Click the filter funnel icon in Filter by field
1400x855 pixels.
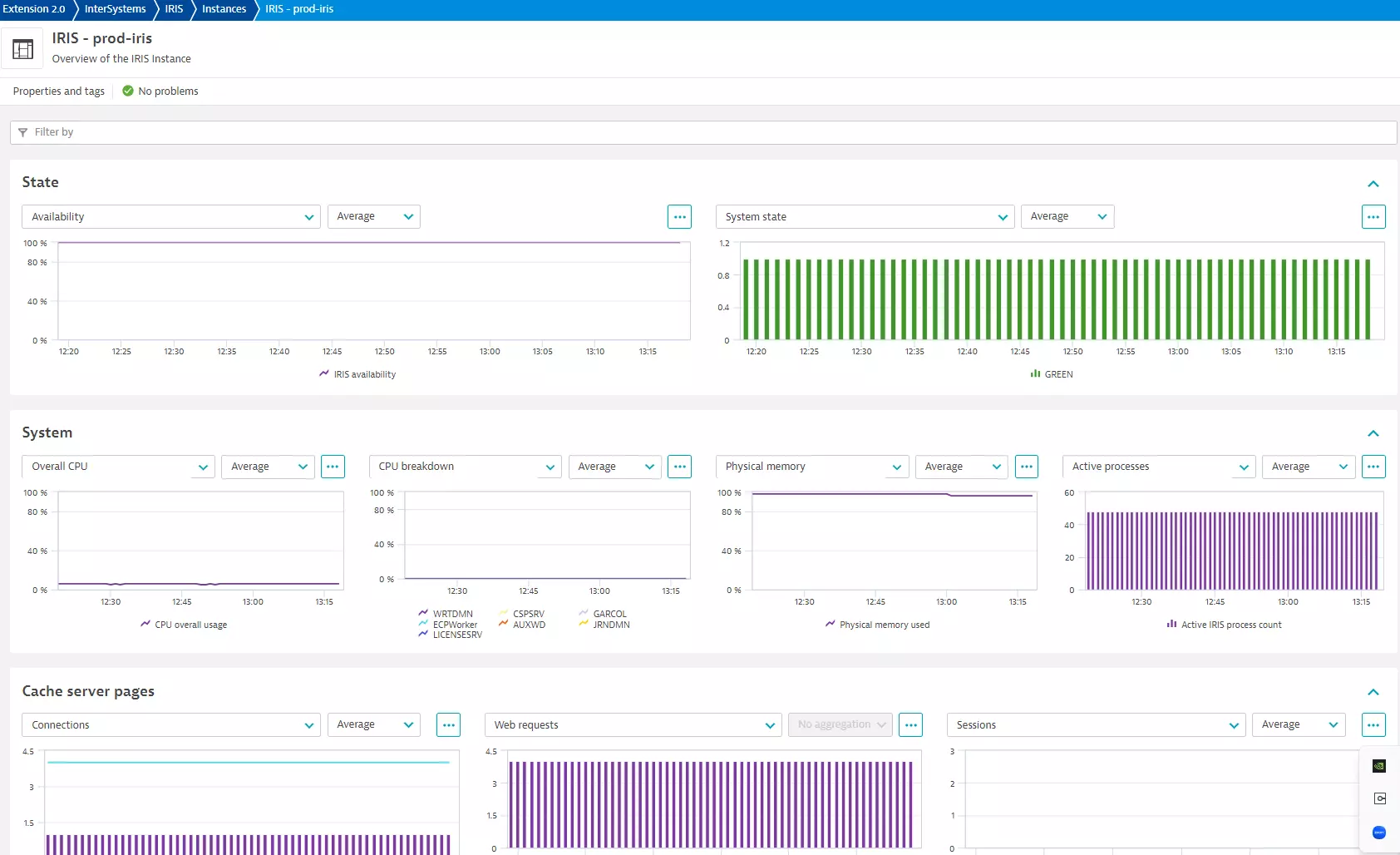point(23,131)
